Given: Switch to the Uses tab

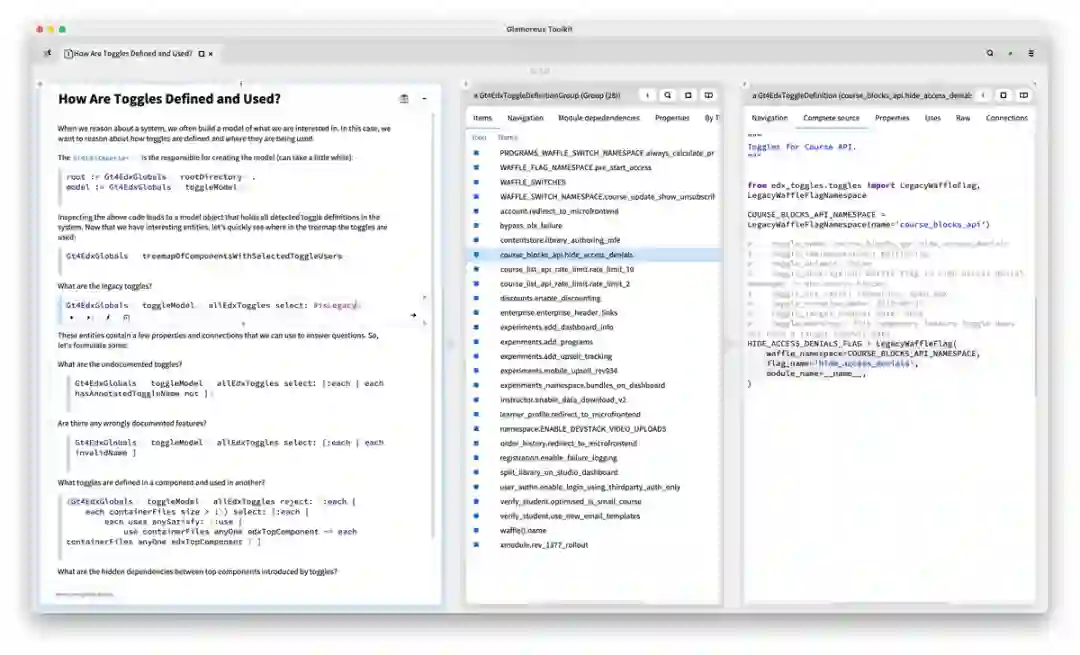Looking at the screenshot, I should 933,118.
